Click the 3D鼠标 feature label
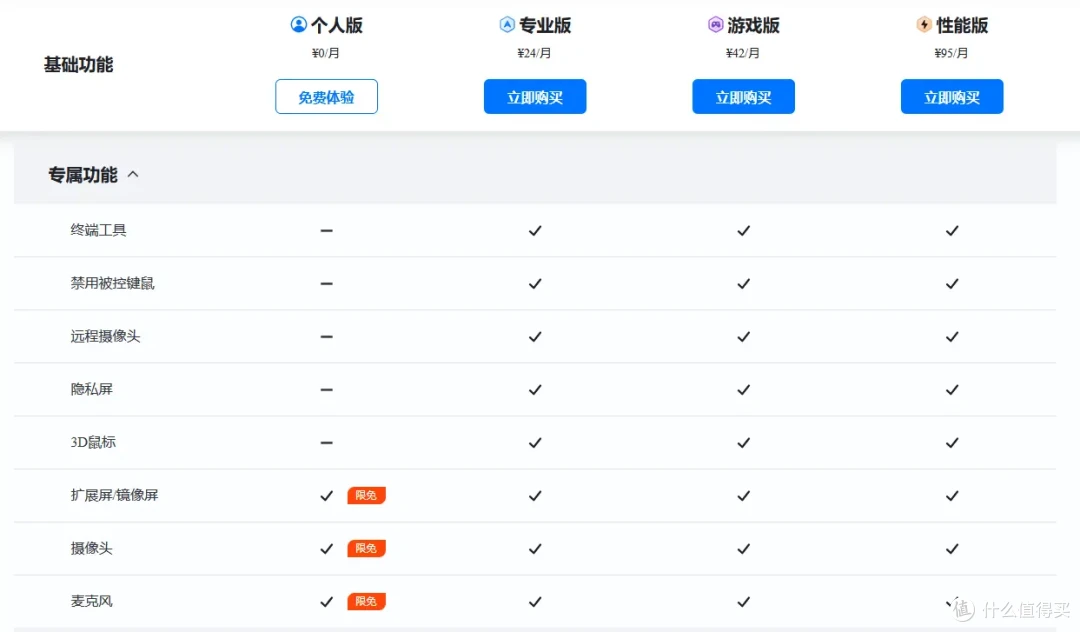The image size is (1080, 632). point(93,442)
